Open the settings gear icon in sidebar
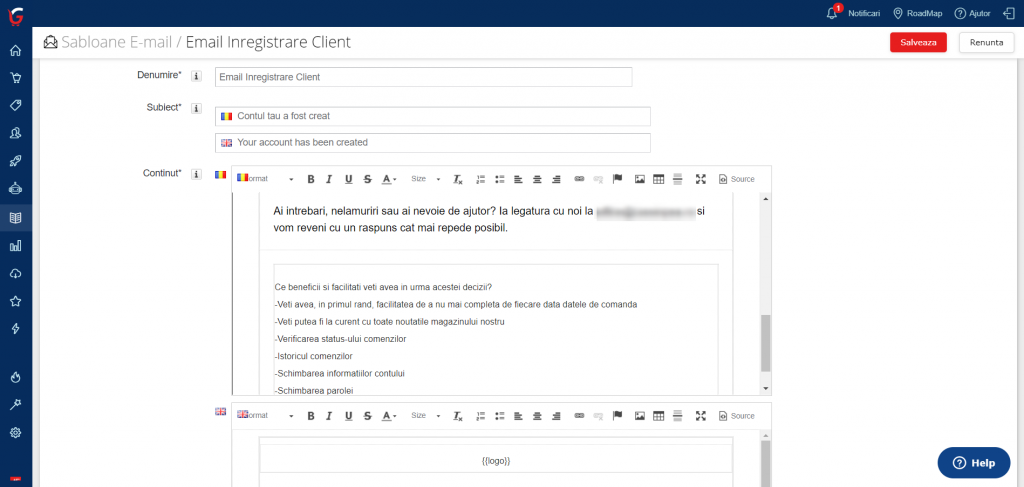The height and width of the screenshot is (487, 1024). [x=16, y=432]
